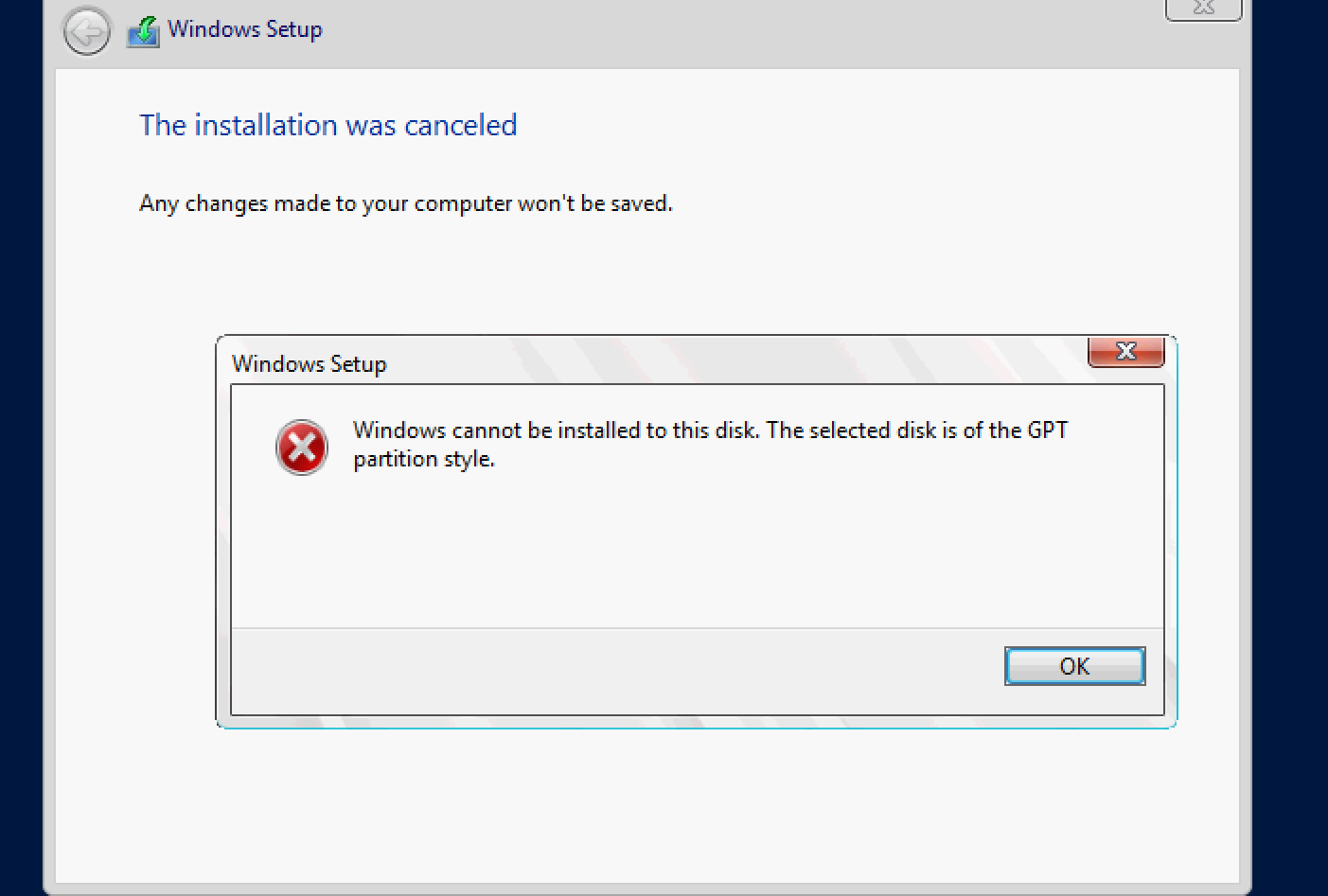The height and width of the screenshot is (896, 1328).
Task: Click the empty main window title bar area
Action: click(x=738, y=32)
